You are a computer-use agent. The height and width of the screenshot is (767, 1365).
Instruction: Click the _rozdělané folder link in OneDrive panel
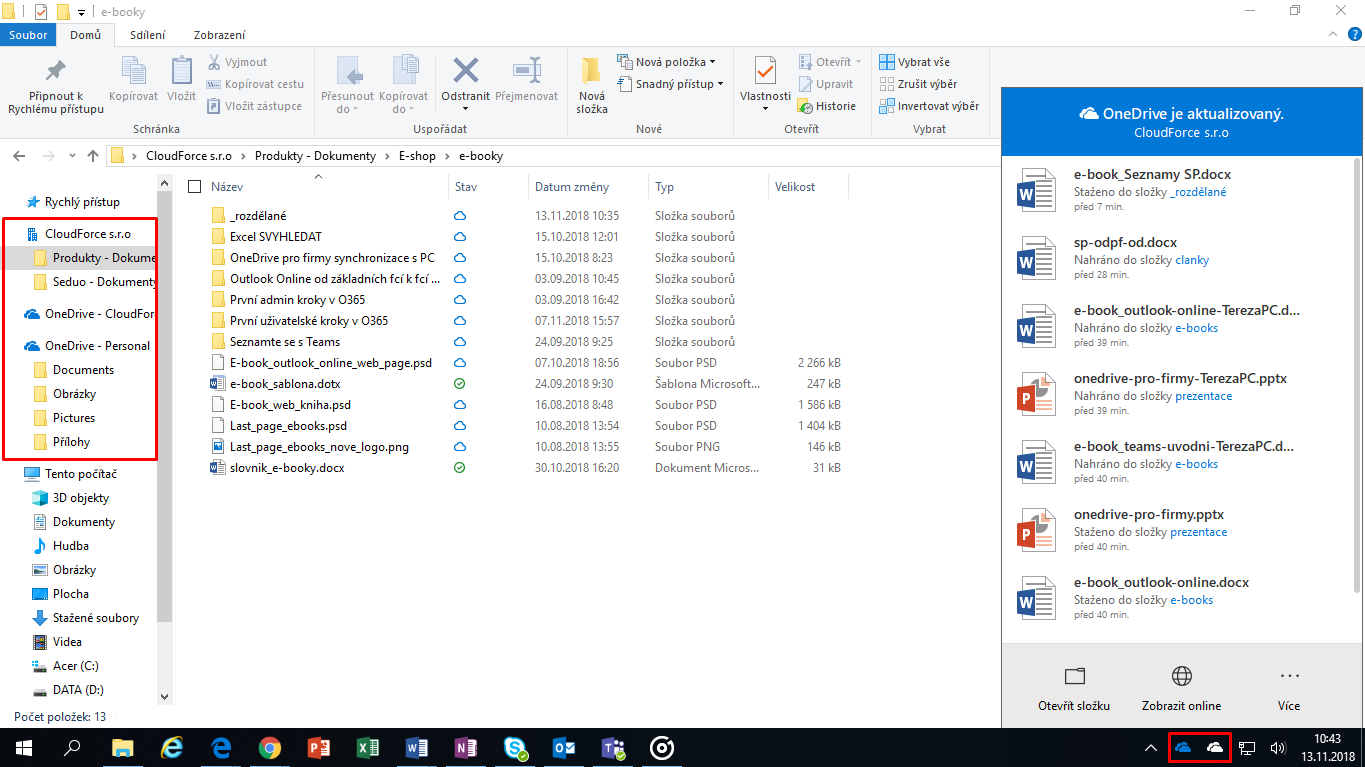[1198, 192]
